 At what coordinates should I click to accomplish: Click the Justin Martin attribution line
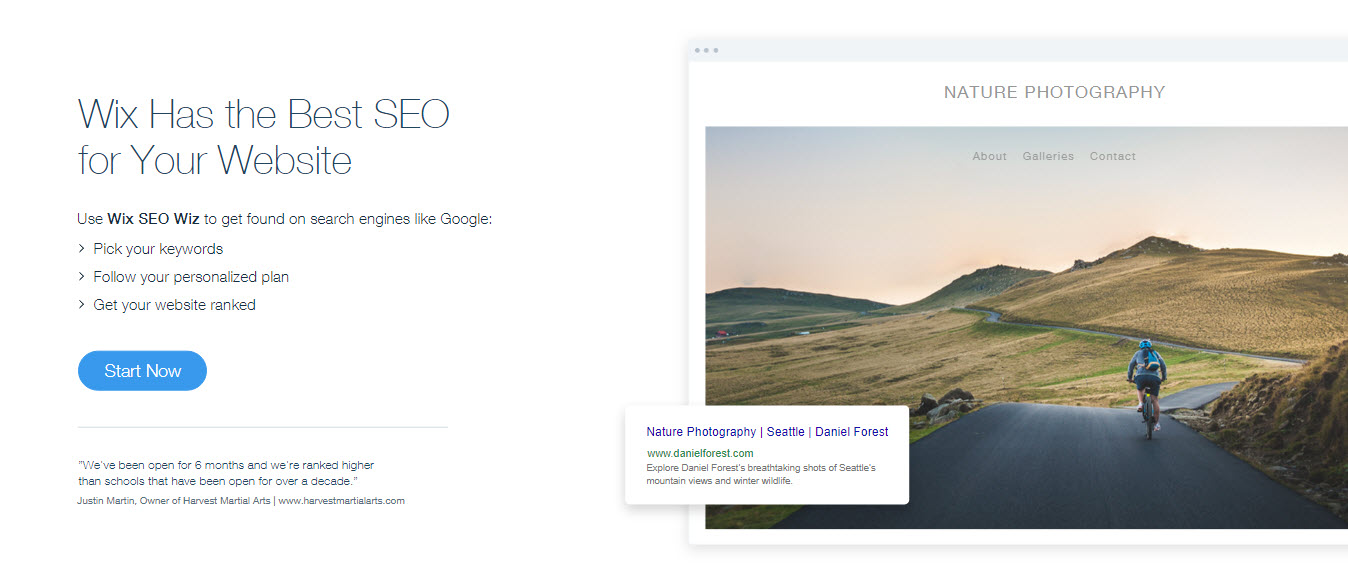(241, 500)
